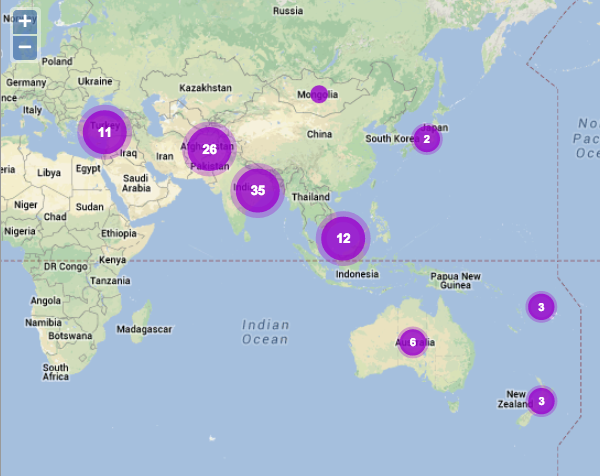
Task: Click the Kenya label
Action: point(112,260)
